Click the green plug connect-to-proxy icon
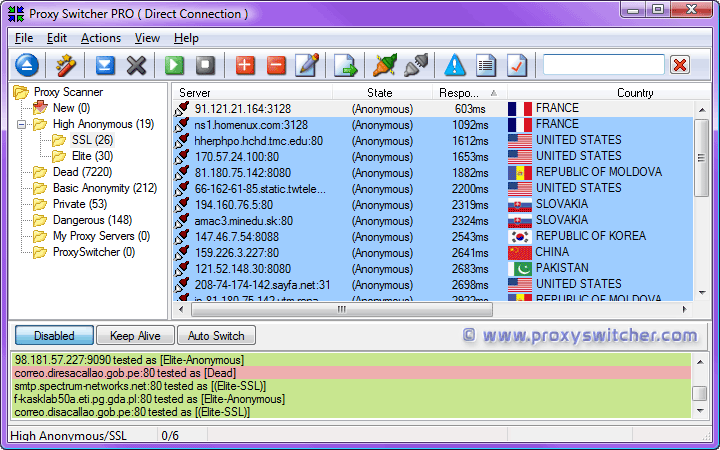The height and width of the screenshot is (450, 720). coord(385,66)
